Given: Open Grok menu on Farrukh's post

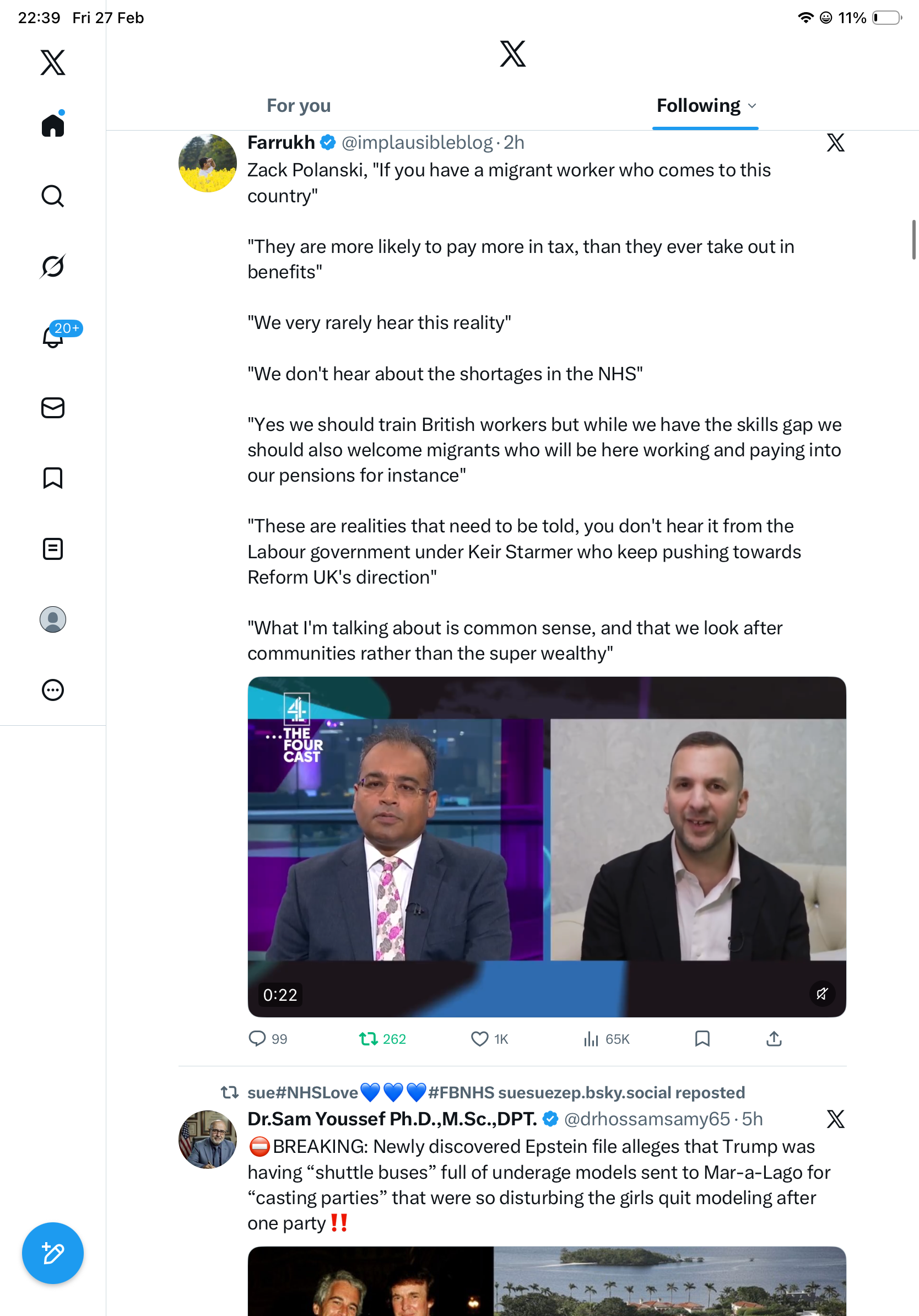Looking at the screenshot, I should click(x=835, y=143).
